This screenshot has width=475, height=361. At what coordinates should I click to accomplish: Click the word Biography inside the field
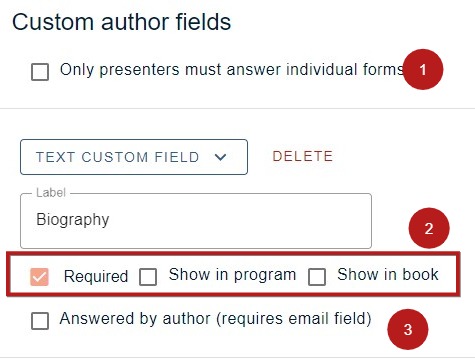73,220
